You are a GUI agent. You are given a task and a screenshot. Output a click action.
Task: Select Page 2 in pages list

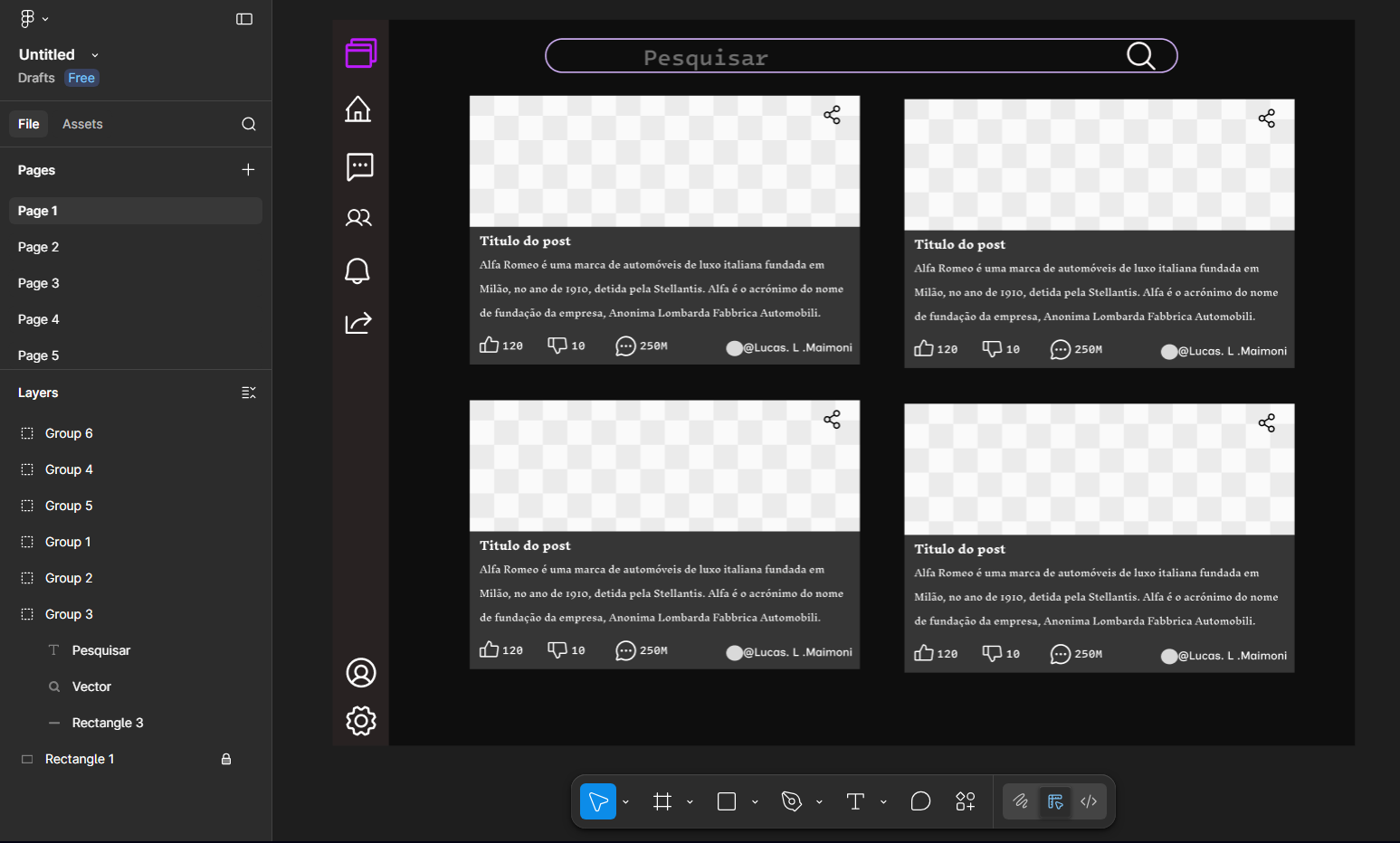[136, 247]
